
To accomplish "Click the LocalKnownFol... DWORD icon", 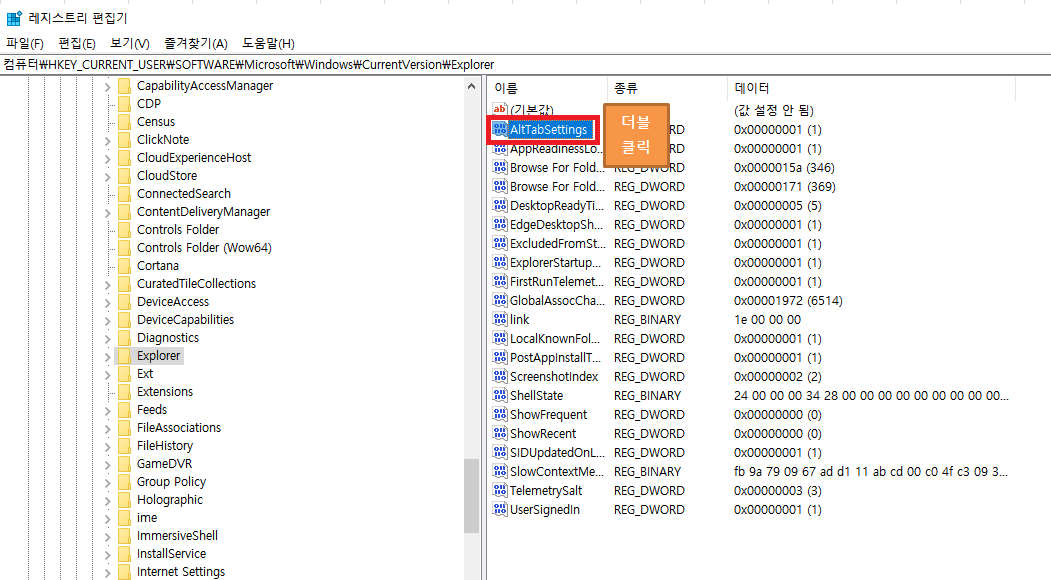I will (500, 338).
